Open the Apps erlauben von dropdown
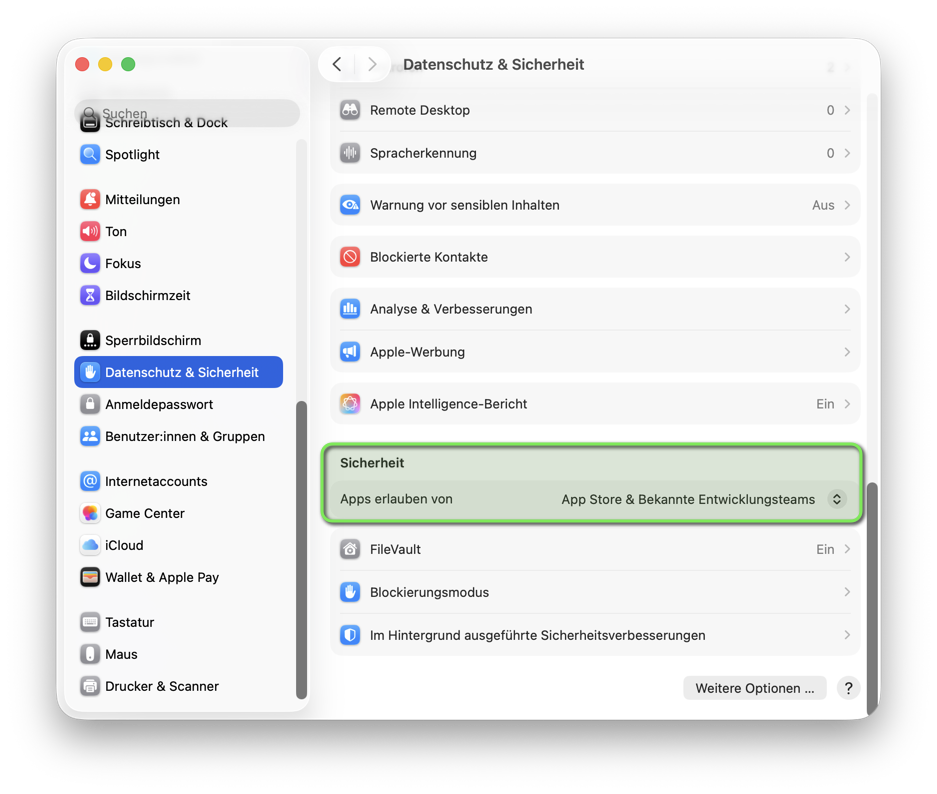 (x=836, y=499)
